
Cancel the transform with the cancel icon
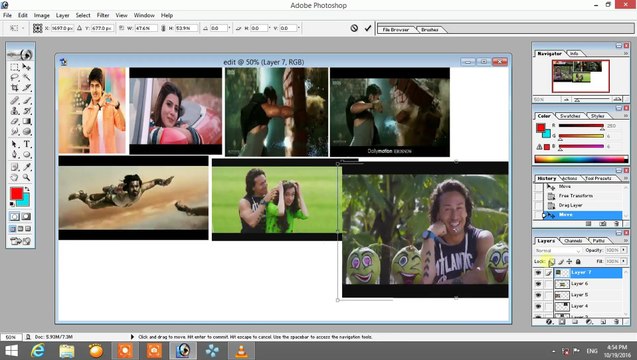click(354, 28)
